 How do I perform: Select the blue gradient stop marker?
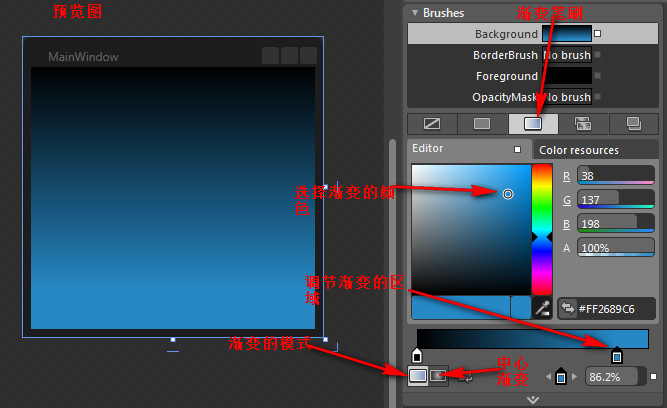(617, 355)
